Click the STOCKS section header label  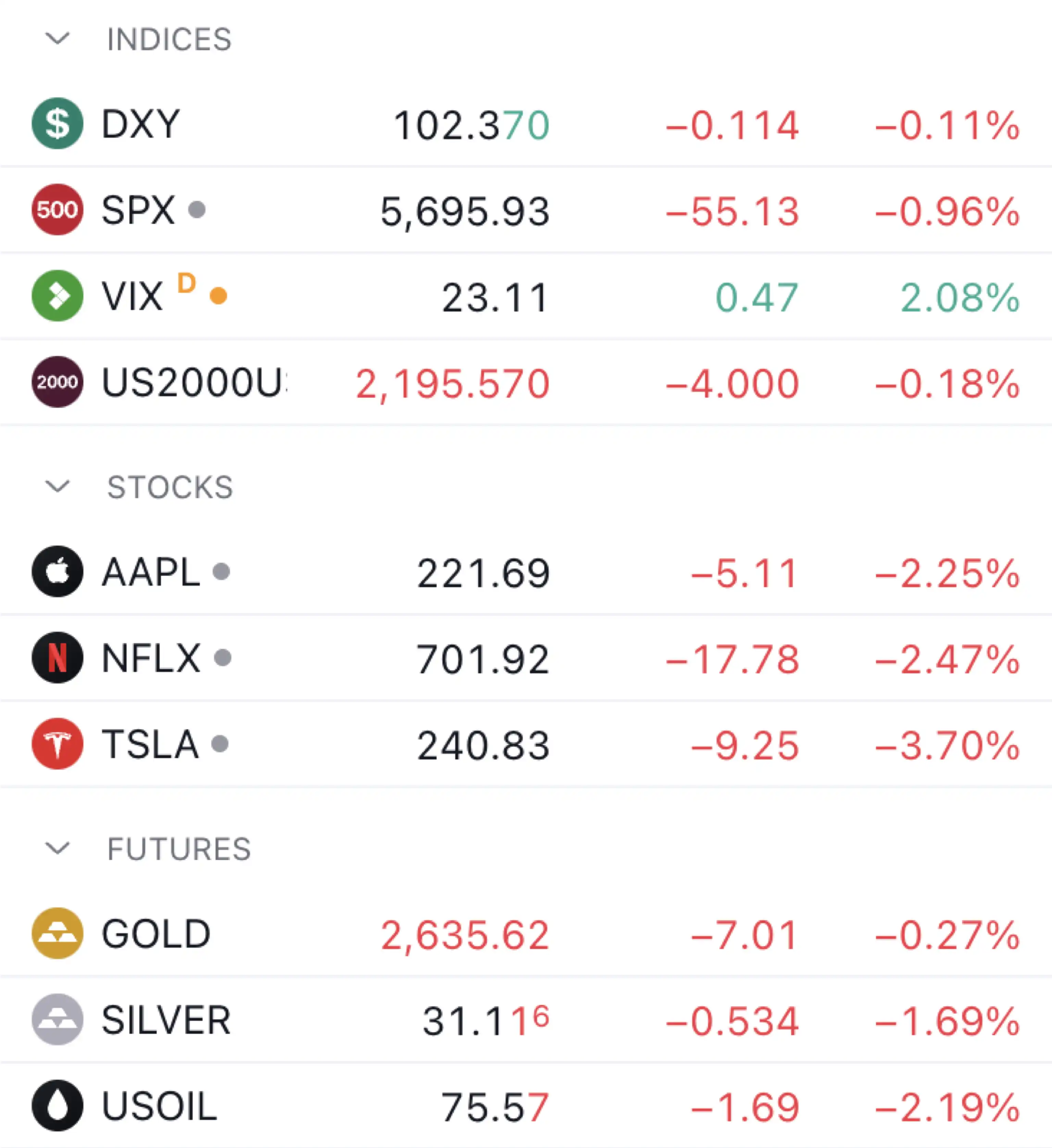(x=170, y=487)
